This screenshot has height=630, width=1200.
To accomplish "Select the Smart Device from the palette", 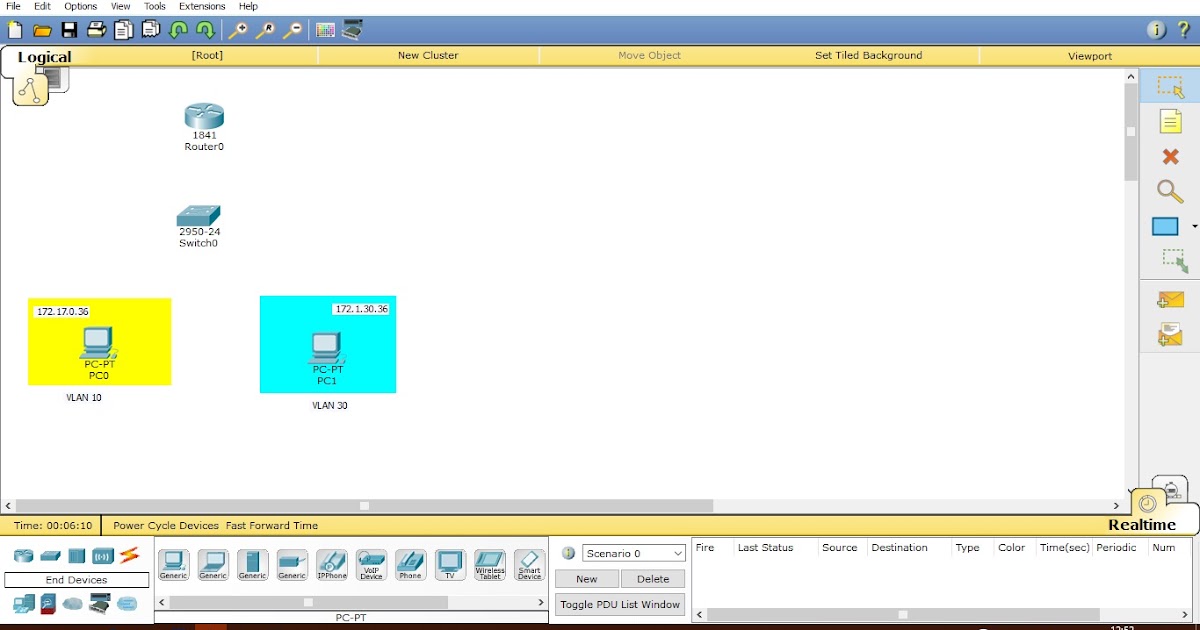I will click(x=529, y=563).
